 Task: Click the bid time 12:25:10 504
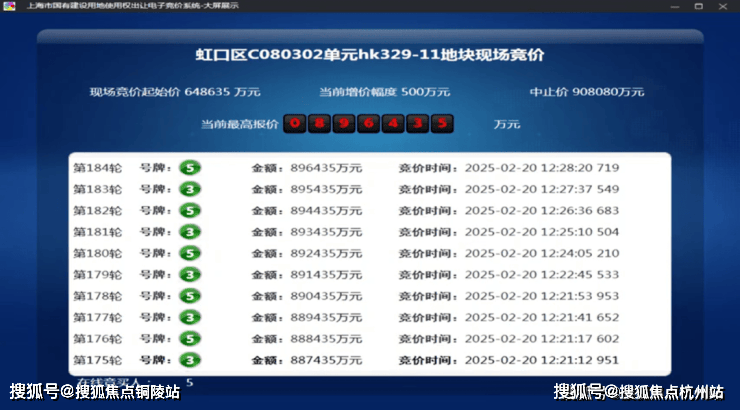pyautogui.click(x=580, y=232)
